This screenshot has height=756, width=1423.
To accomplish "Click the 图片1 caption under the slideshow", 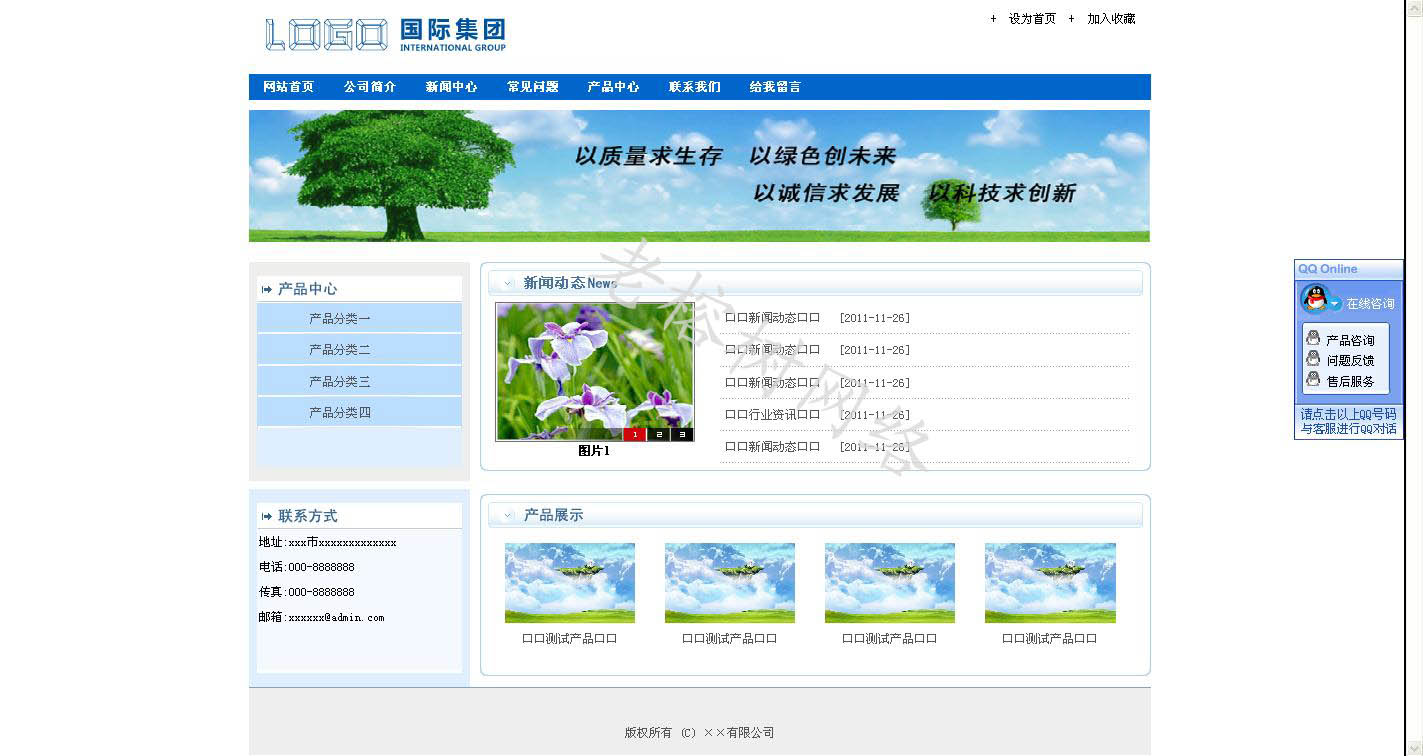I will click(594, 451).
